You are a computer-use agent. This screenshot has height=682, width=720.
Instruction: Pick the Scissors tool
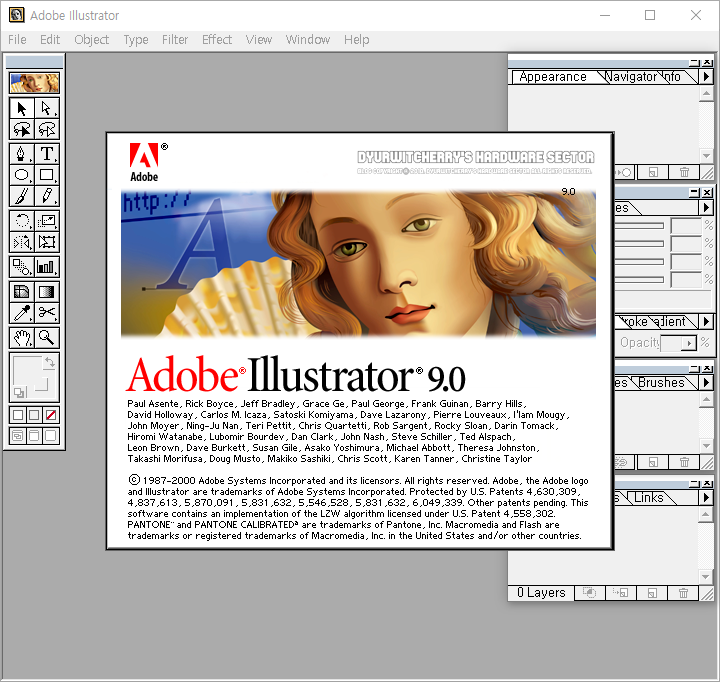[46, 313]
